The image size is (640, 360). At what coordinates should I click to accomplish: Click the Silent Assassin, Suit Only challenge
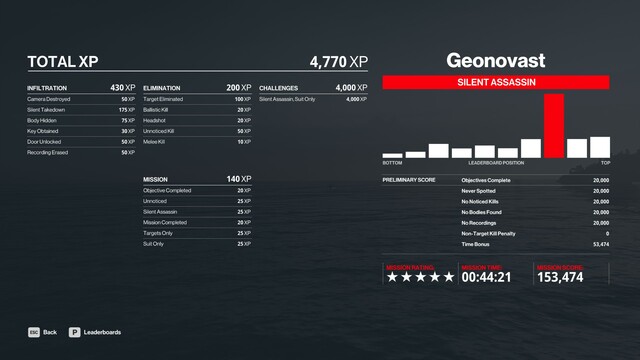click(x=313, y=99)
